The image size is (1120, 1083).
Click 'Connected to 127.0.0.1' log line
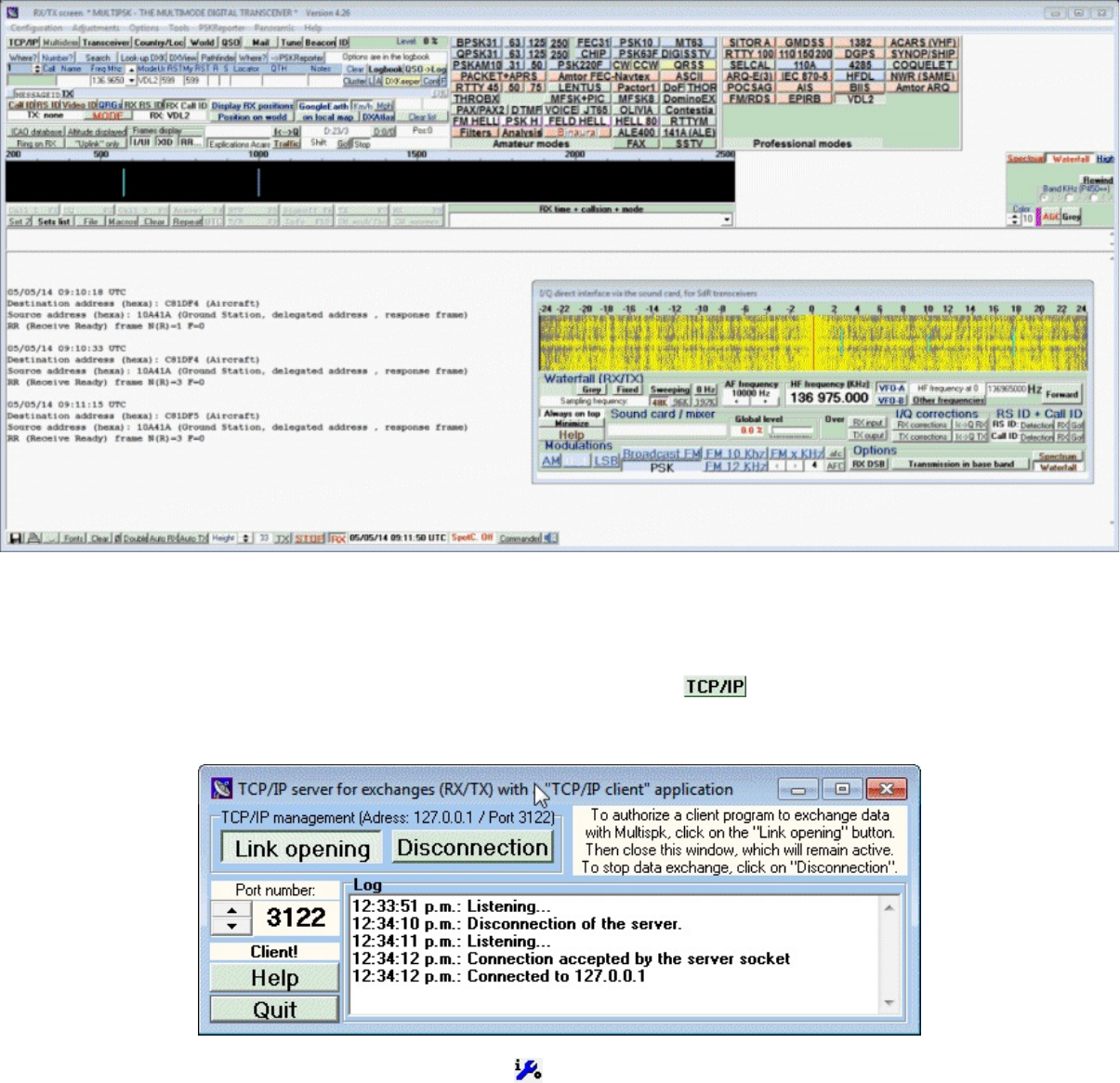click(x=556, y=976)
